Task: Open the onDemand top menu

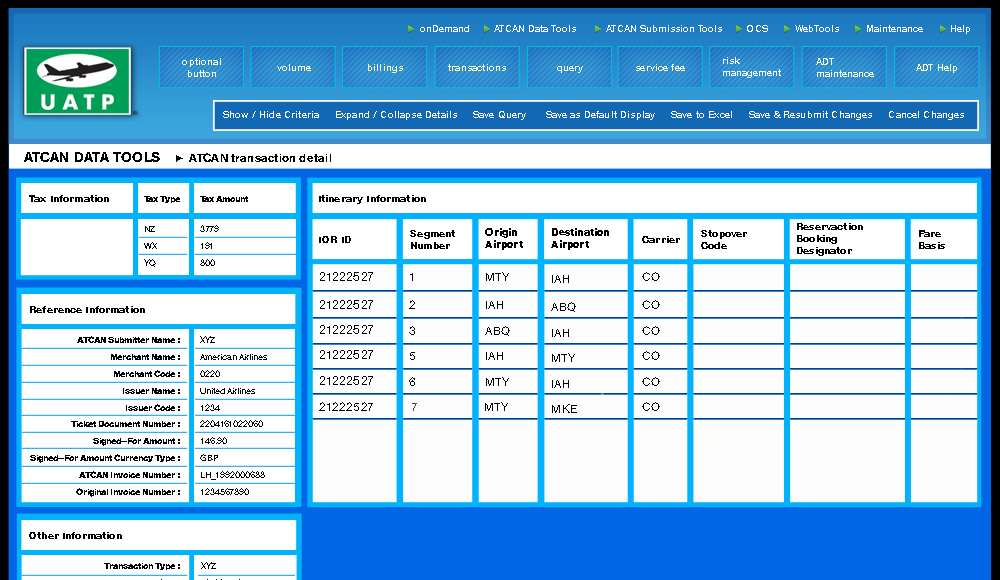Action: point(444,29)
